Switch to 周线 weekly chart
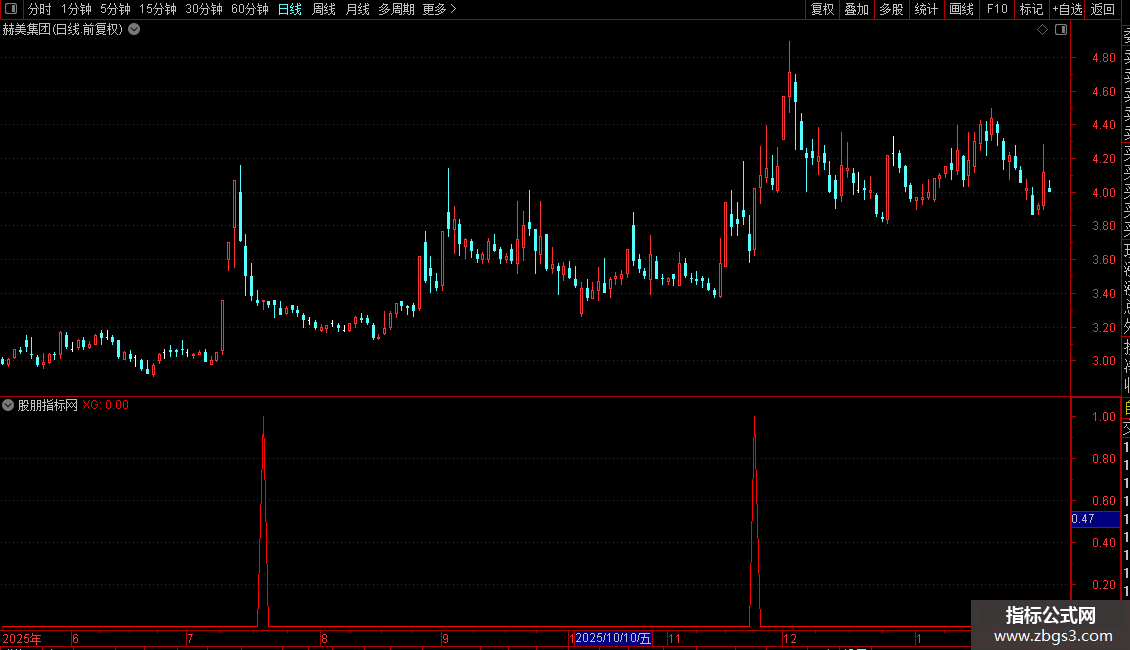1130x650 pixels. (324, 9)
